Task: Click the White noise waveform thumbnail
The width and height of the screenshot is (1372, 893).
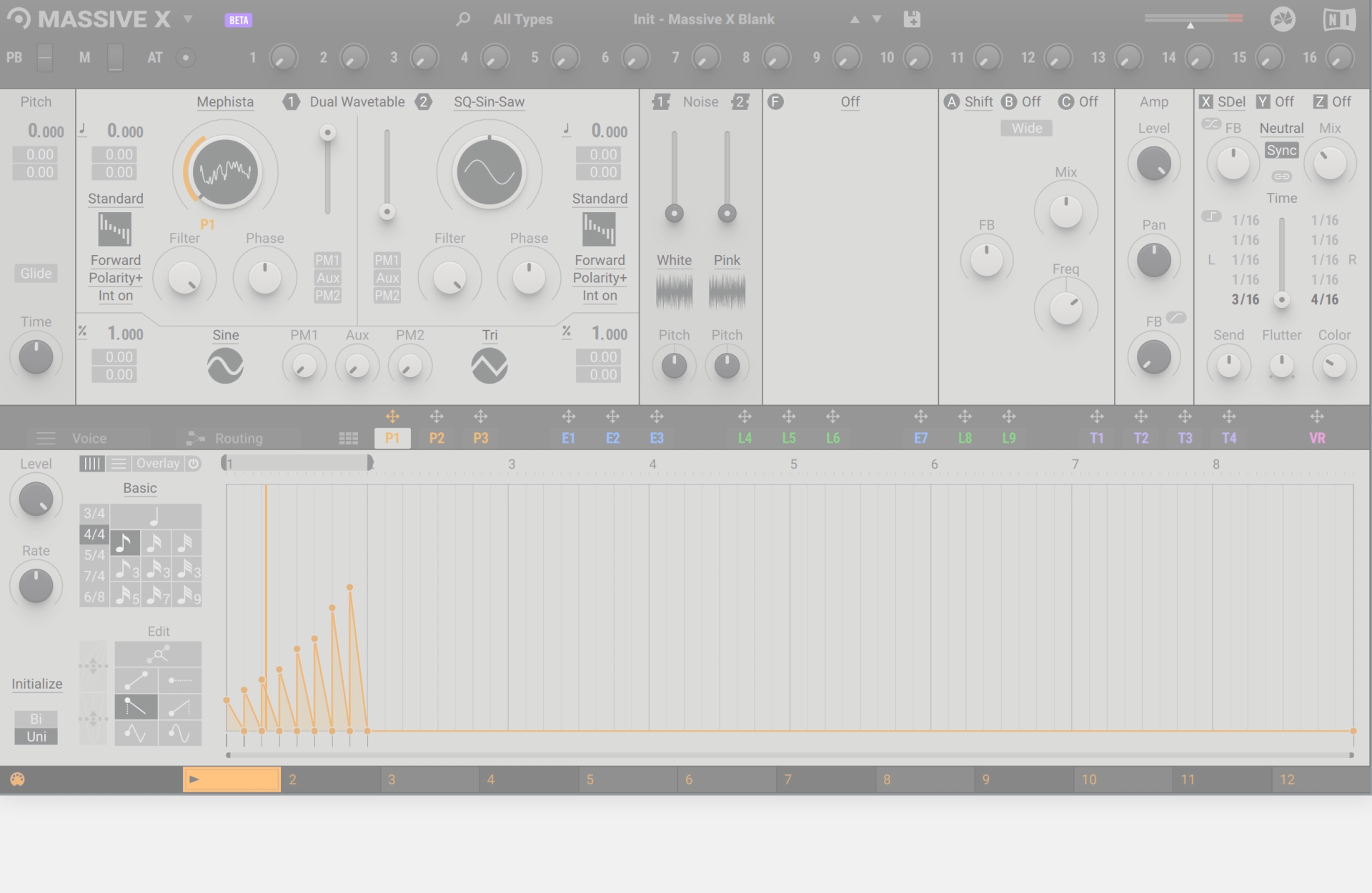Action: click(674, 291)
